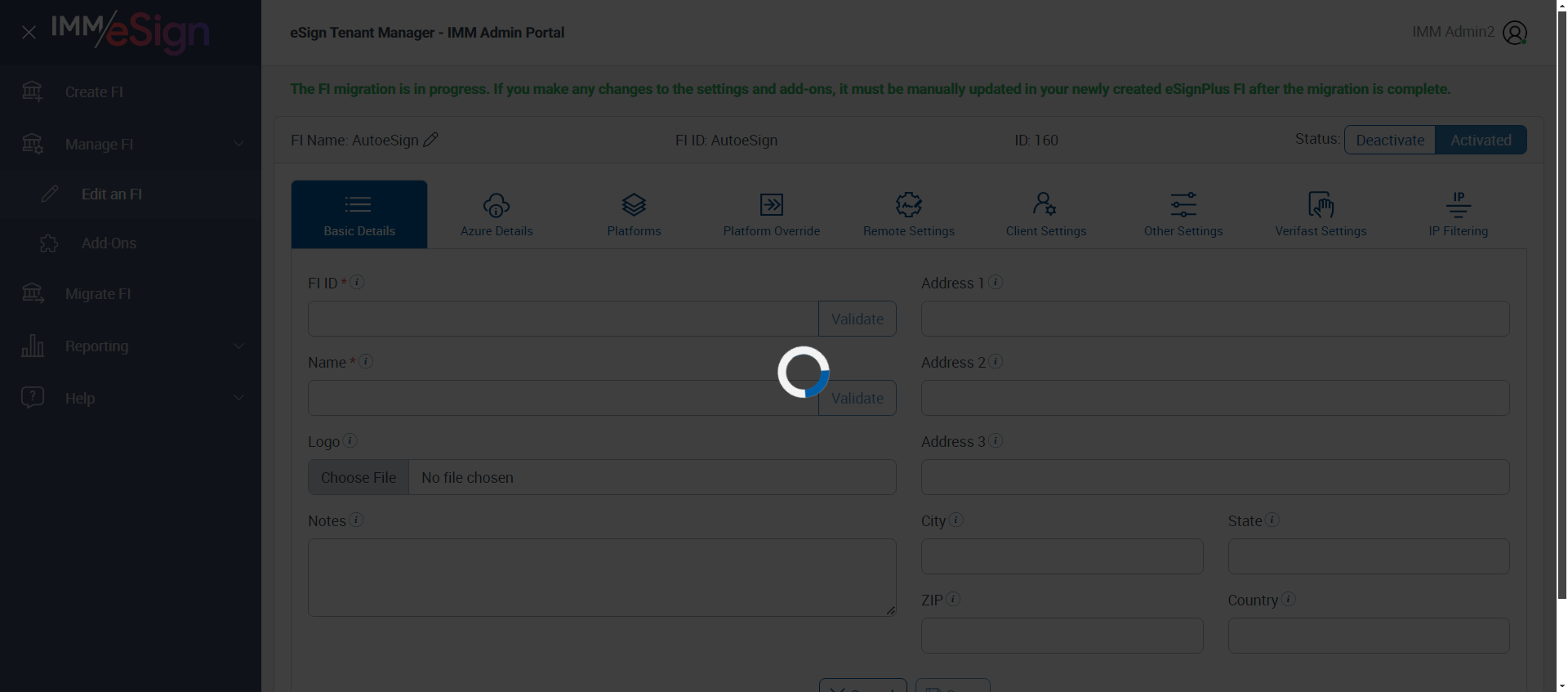Open the Platforms tab
This screenshot has width=1568, height=692.
coord(634,214)
